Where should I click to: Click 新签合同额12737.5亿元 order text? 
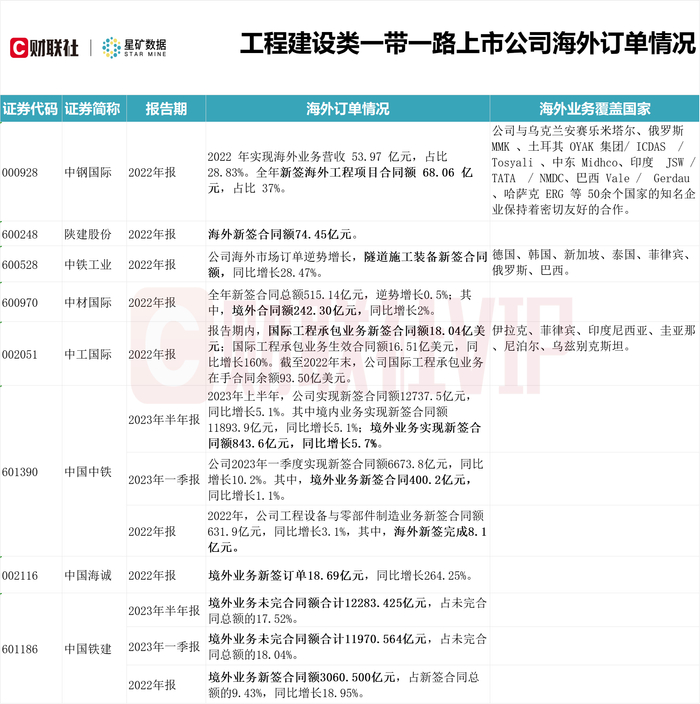(x=381, y=396)
